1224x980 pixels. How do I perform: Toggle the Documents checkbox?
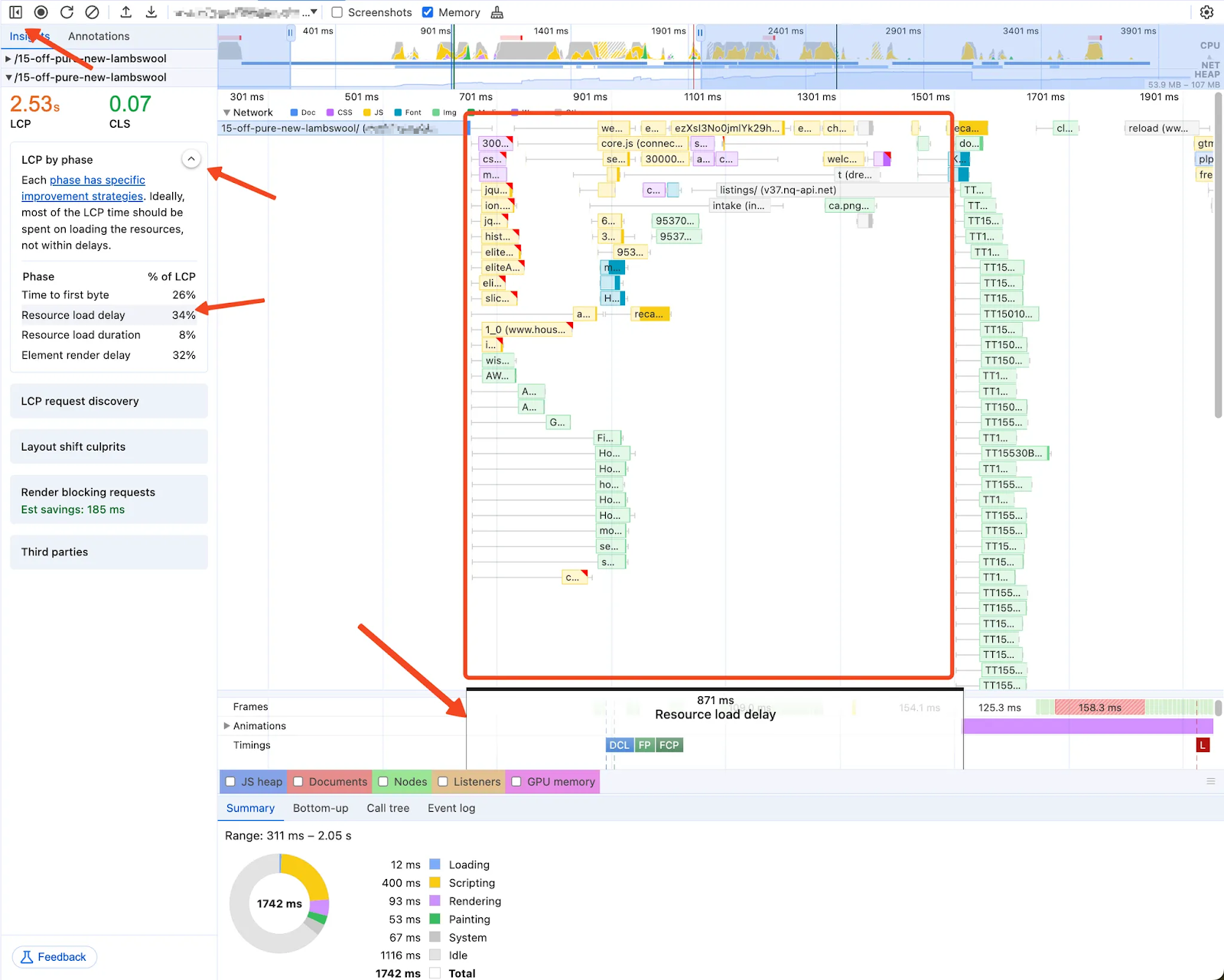pyautogui.click(x=298, y=782)
